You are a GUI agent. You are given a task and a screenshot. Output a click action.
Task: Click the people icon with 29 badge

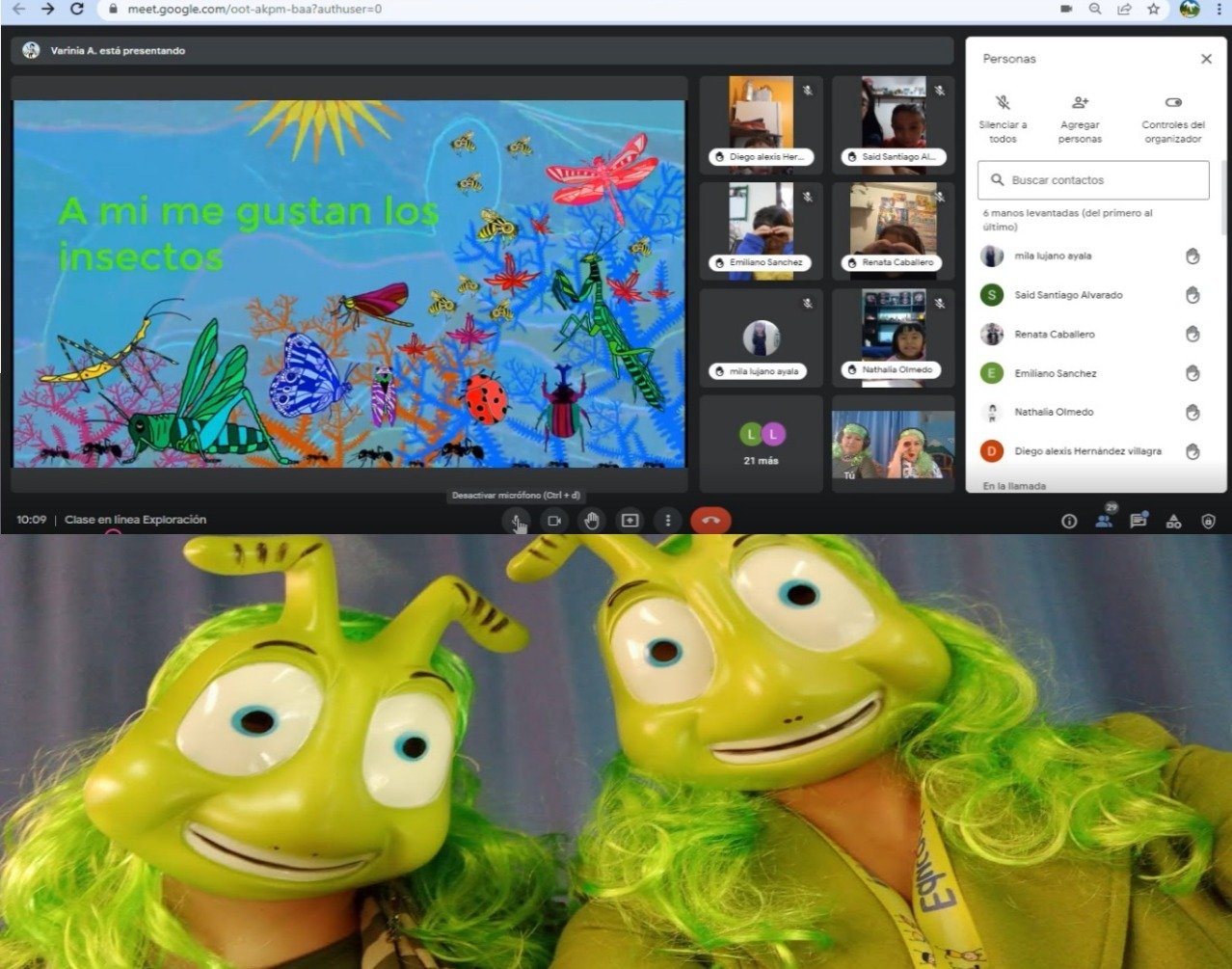coord(1103,521)
